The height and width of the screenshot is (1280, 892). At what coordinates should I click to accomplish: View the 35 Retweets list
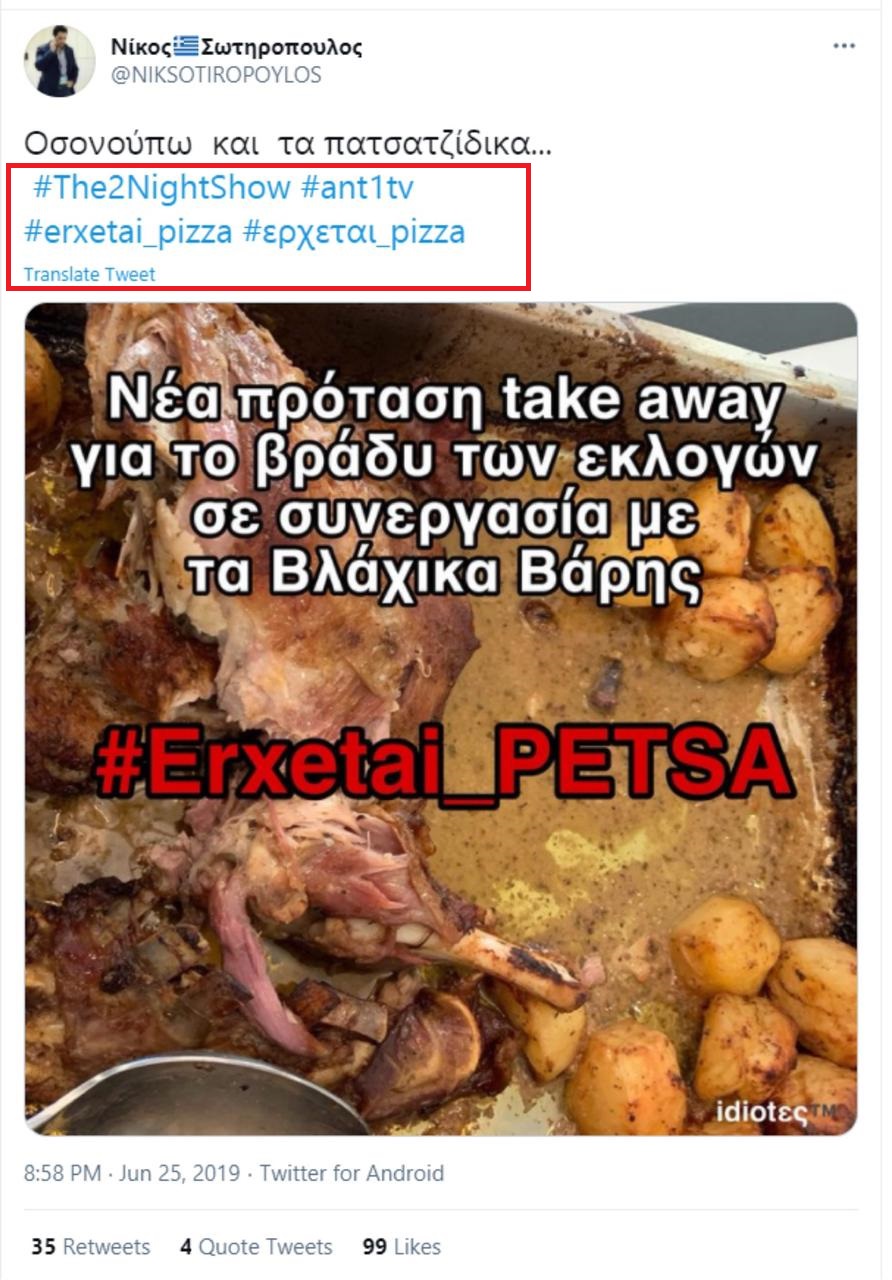(x=90, y=1247)
